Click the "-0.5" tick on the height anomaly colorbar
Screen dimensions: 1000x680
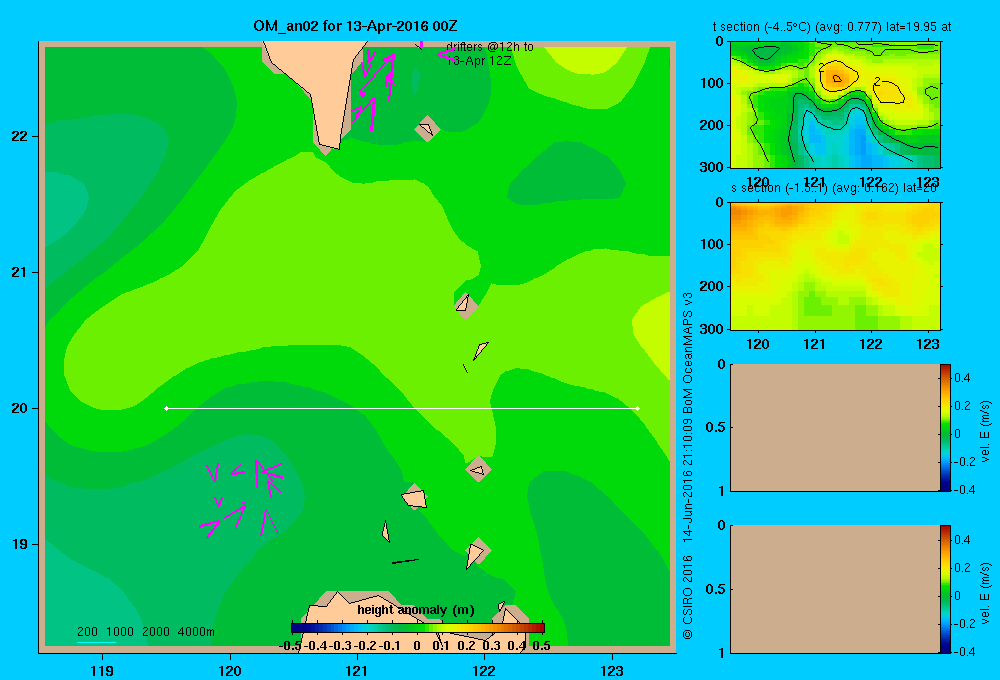click(291, 645)
